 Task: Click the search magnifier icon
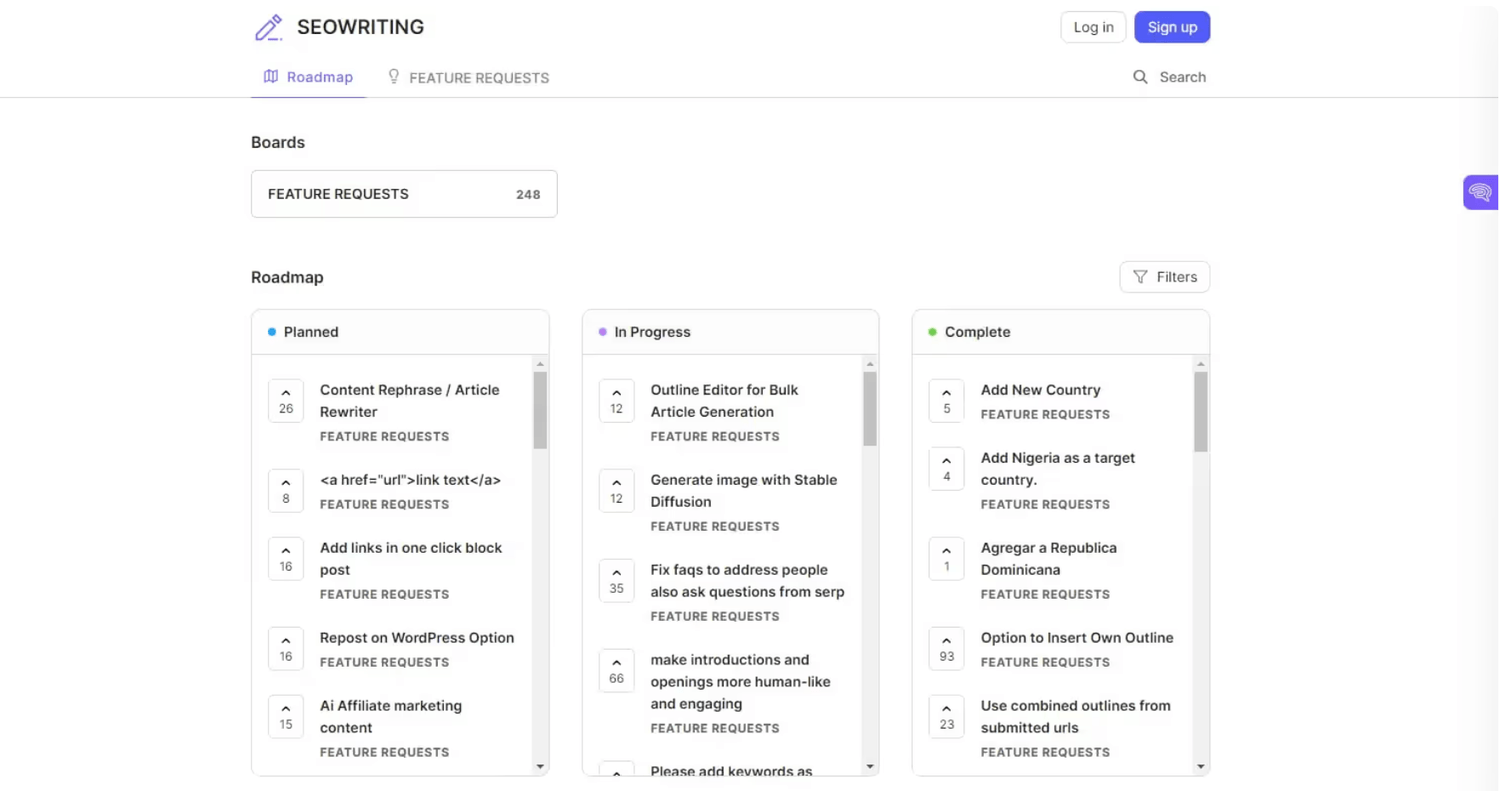[1140, 77]
